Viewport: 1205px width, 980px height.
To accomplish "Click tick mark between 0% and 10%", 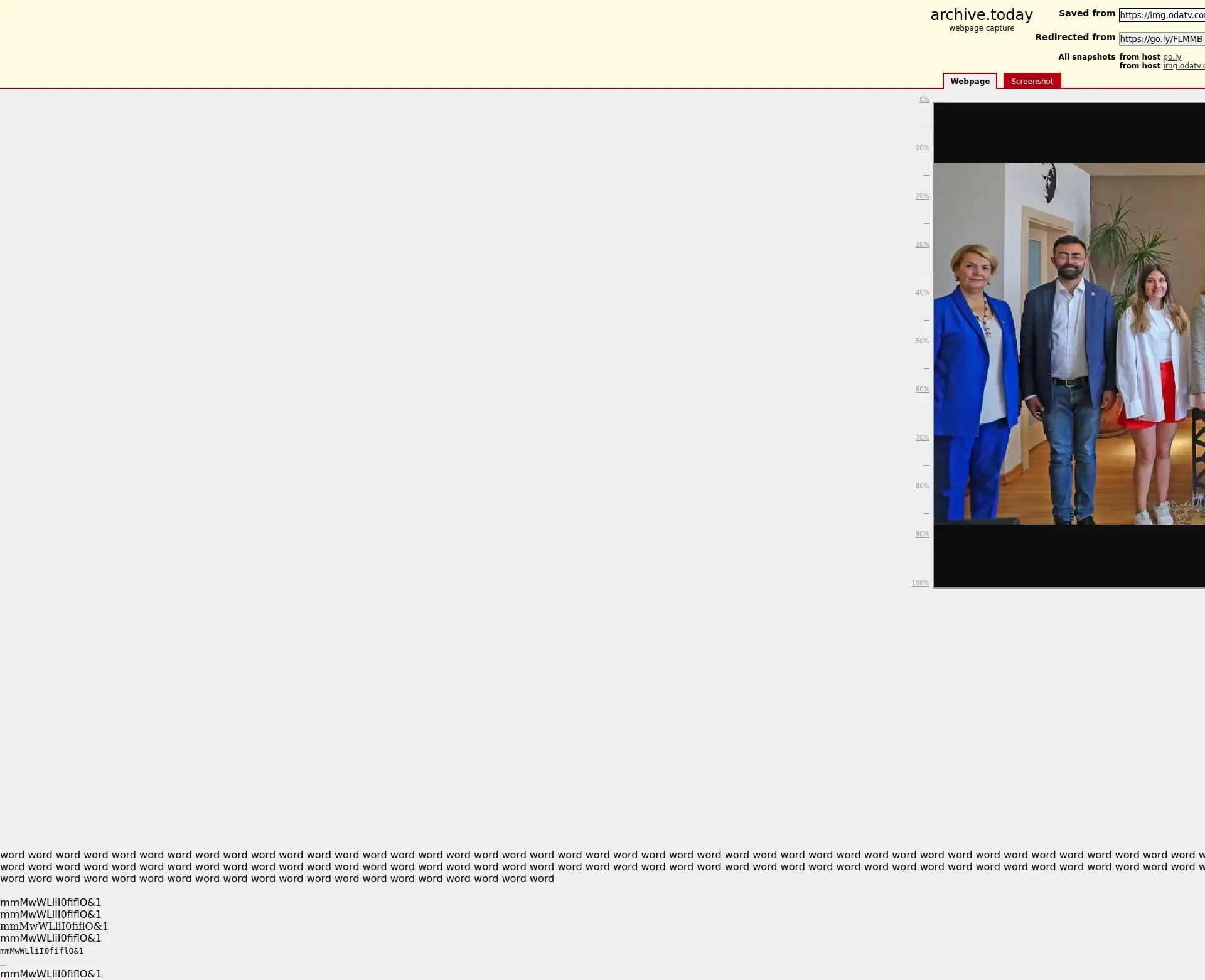I will 926,127.
